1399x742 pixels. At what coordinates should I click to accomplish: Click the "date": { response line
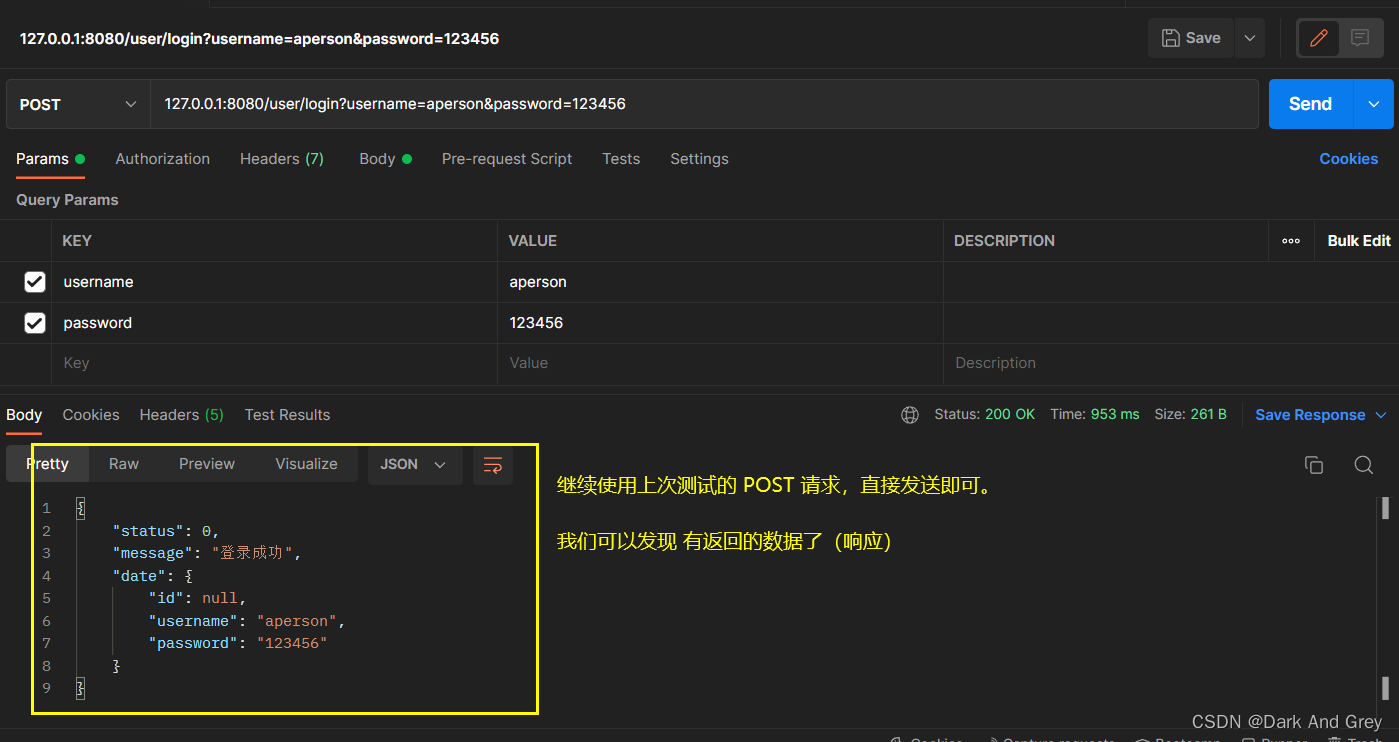tap(152, 576)
